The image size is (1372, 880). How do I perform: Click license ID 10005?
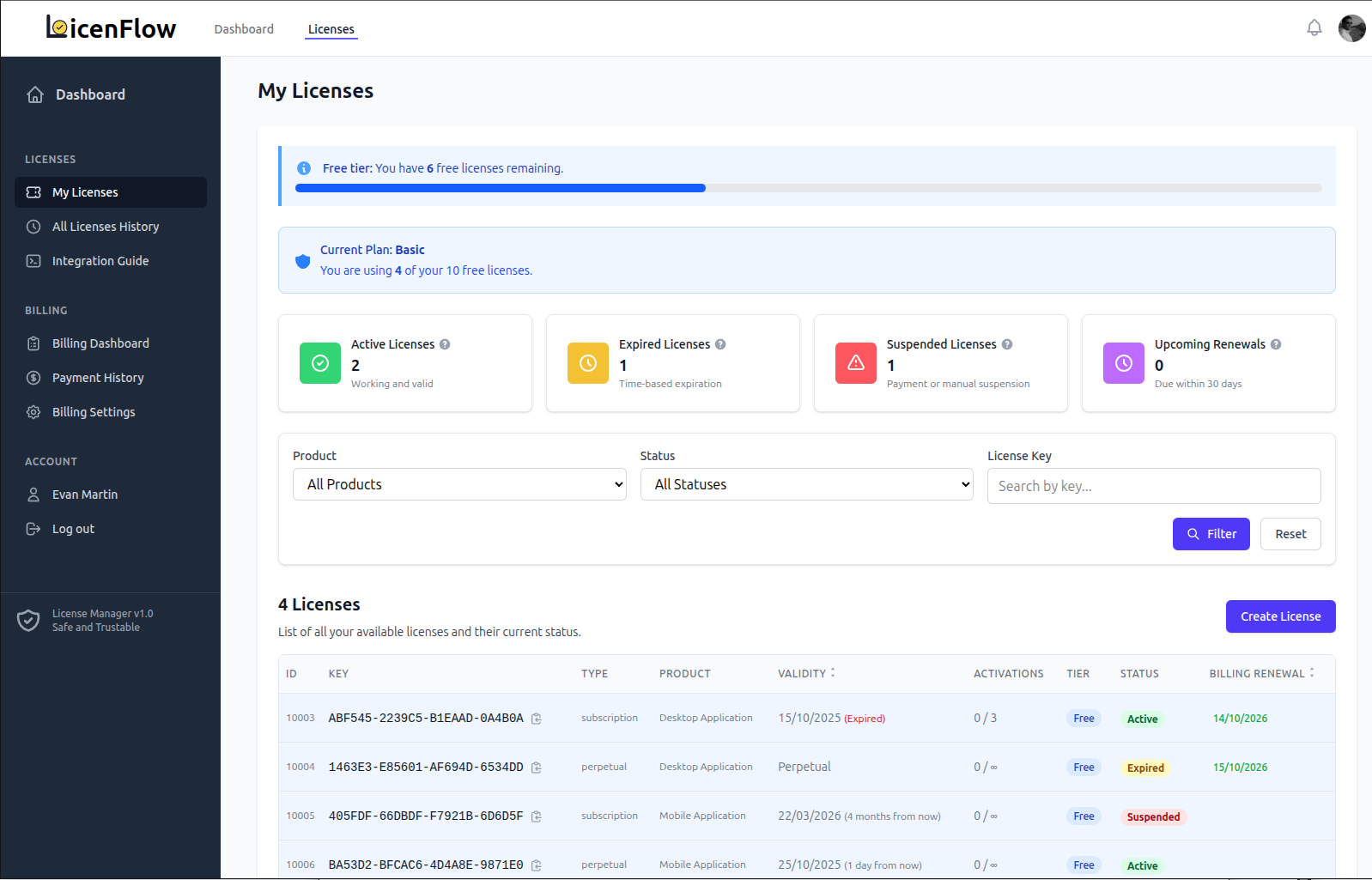[x=301, y=816]
